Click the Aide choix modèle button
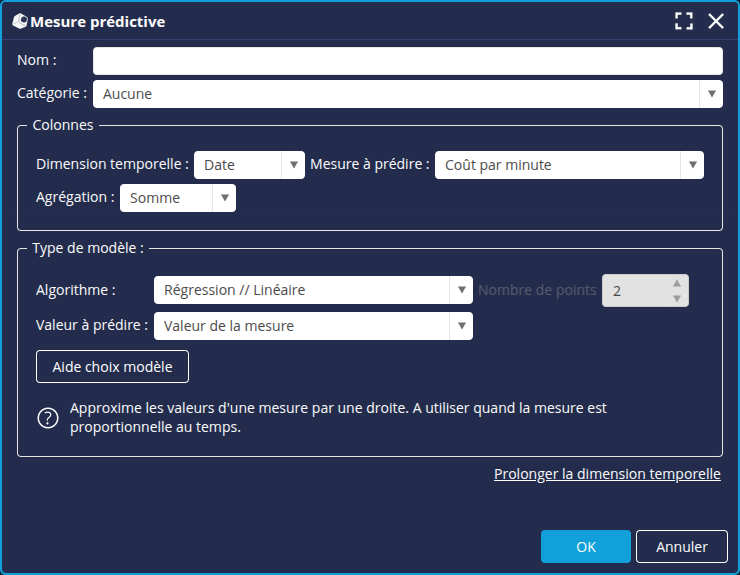The width and height of the screenshot is (740, 575). 112,367
